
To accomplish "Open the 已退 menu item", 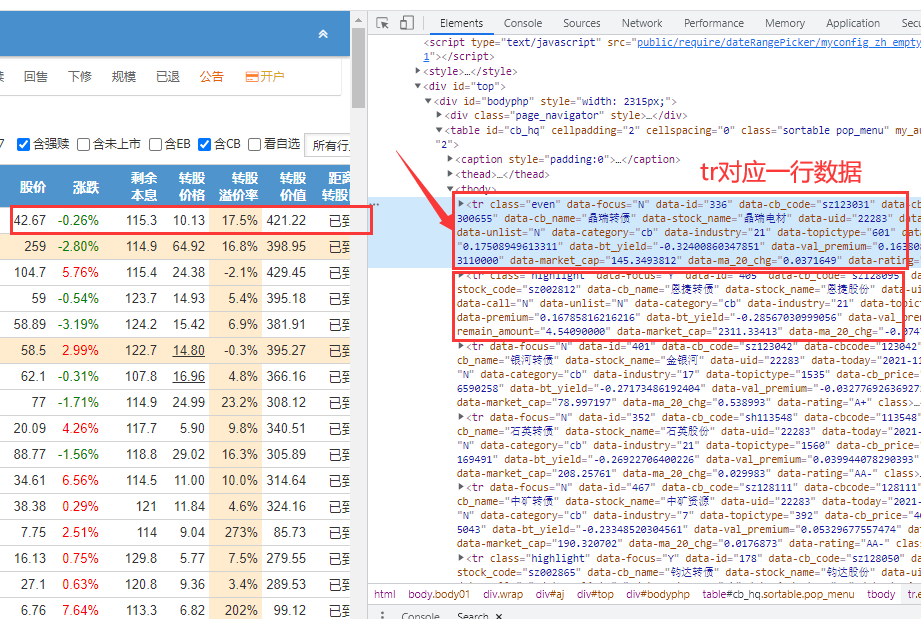I will pyautogui.click(x=167, y=76).
